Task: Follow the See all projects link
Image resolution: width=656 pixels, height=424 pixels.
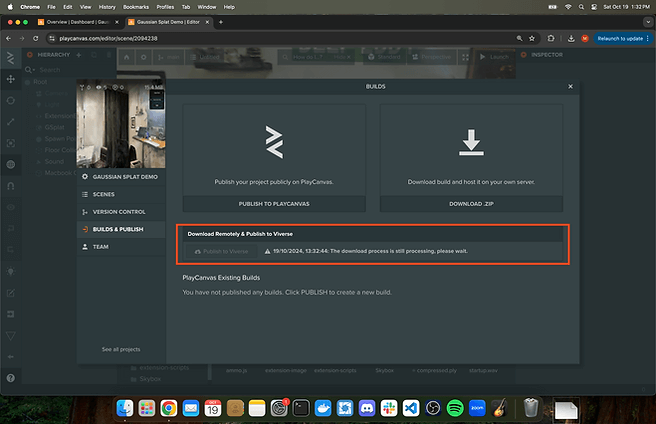Action: (121, 349)
